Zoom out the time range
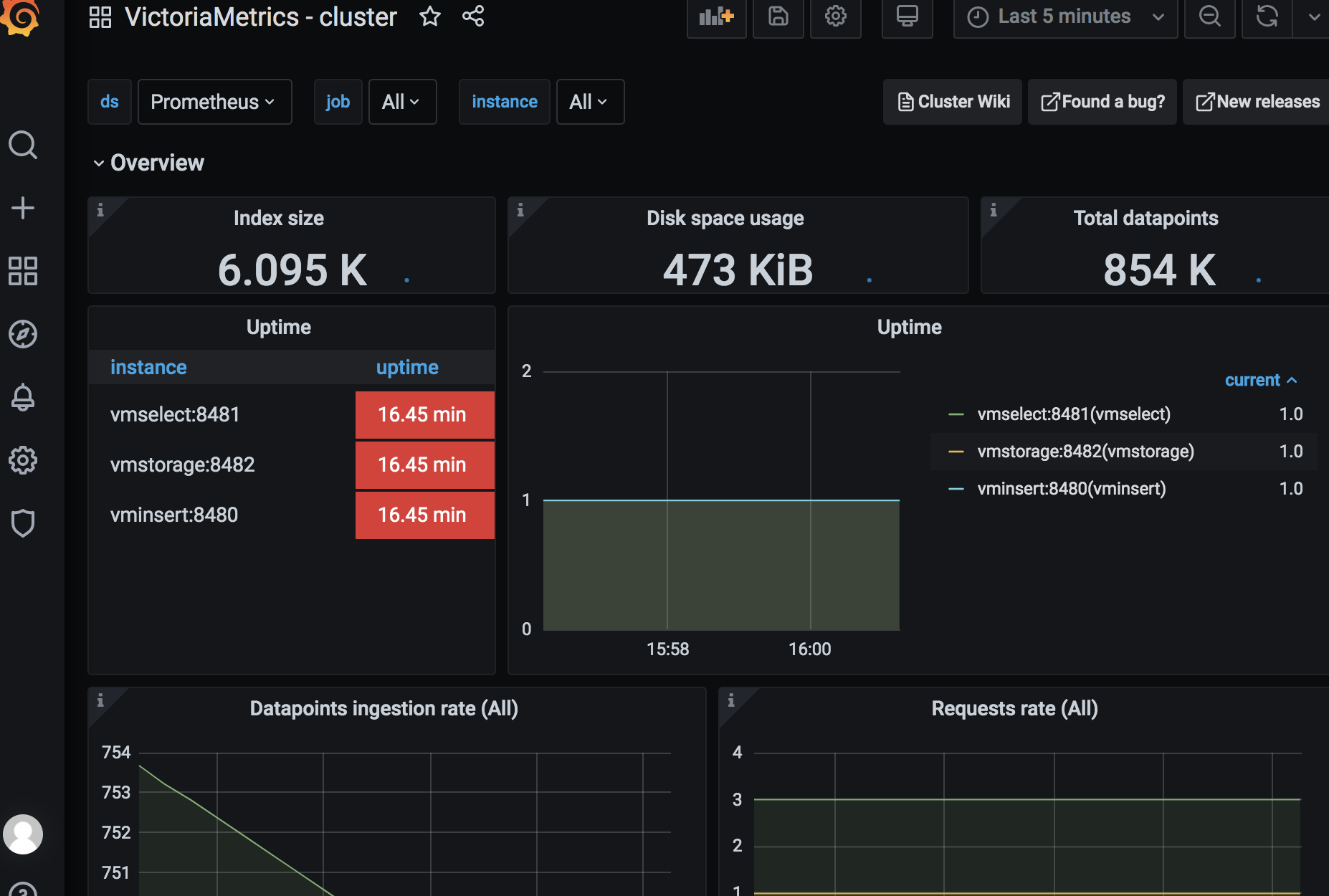 click(x=1210, y=16)
